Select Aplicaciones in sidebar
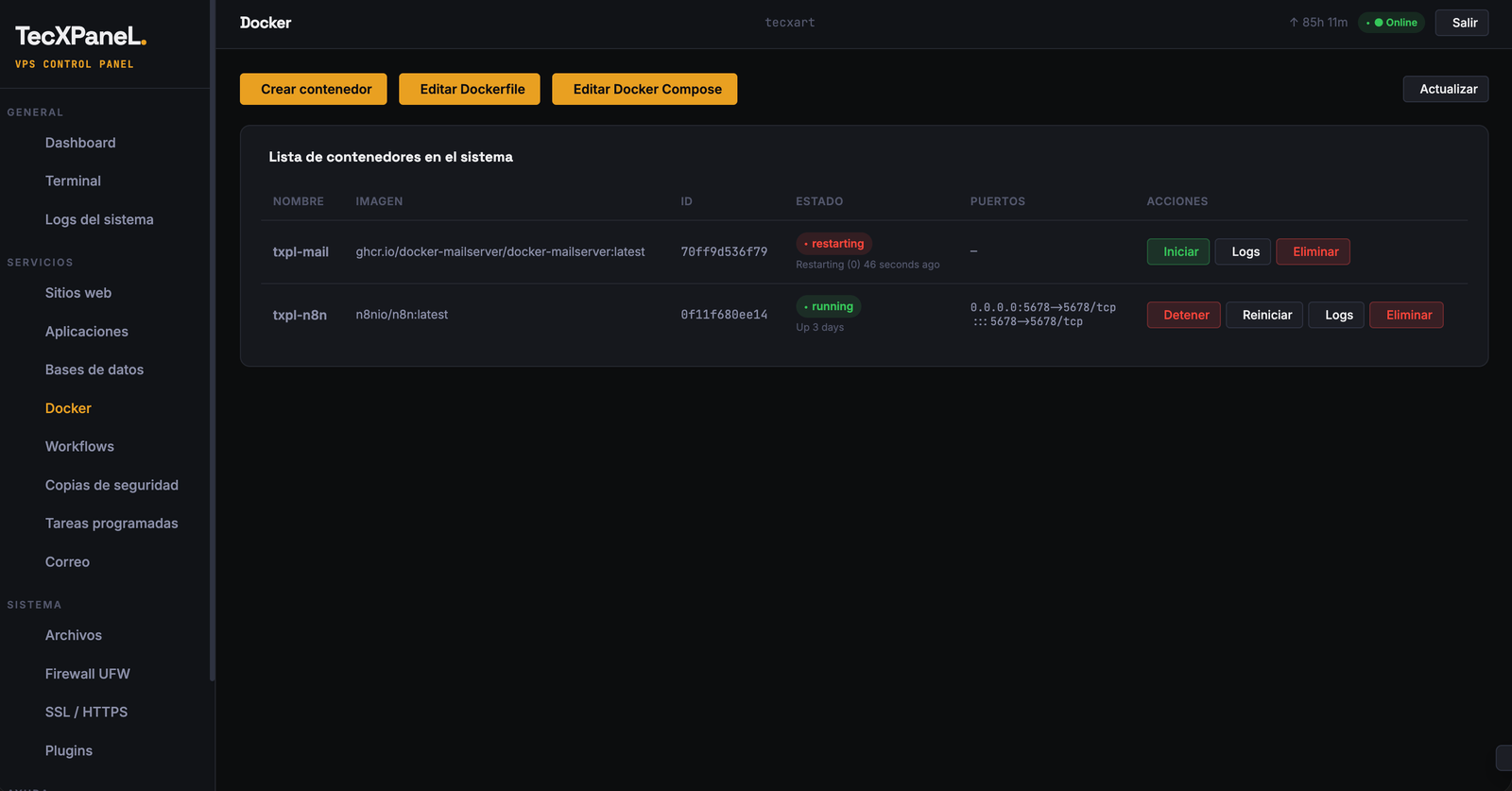Image resolution: width=1512 pixels, height=791 pixels. click(87, 332)
